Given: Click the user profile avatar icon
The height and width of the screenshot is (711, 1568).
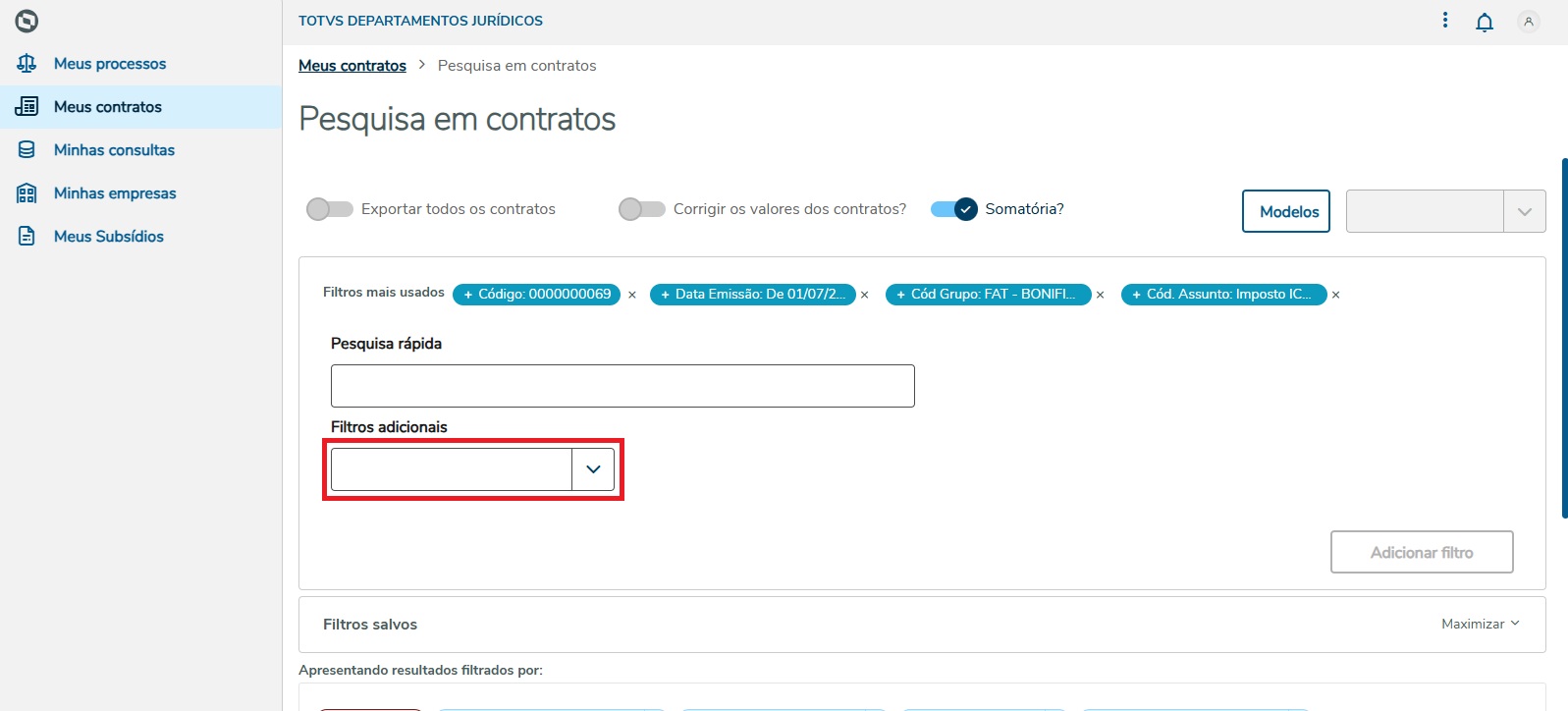Looking at the screenshot, I should (x=1529, y=22).
